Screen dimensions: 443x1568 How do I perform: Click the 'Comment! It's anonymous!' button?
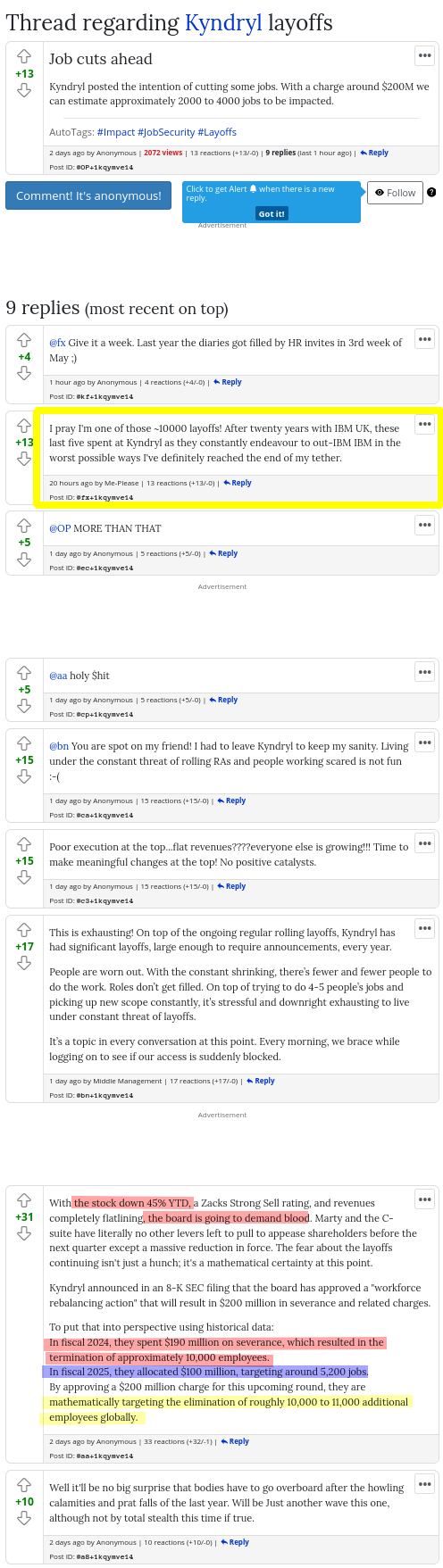pyautogui.click(x=88, y=195)
